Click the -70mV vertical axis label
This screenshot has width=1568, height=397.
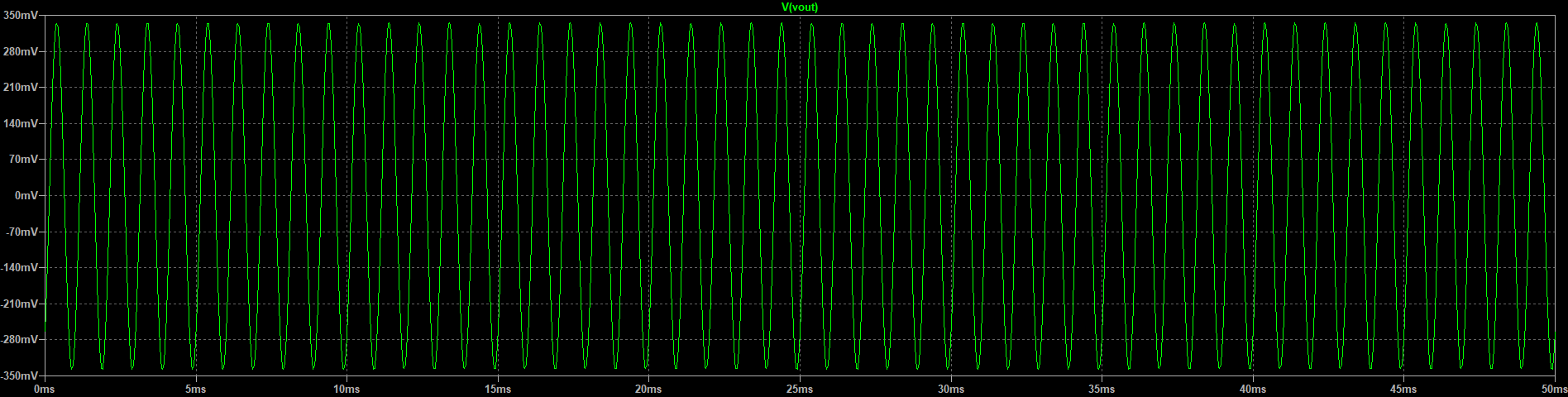tap(22, 232)
